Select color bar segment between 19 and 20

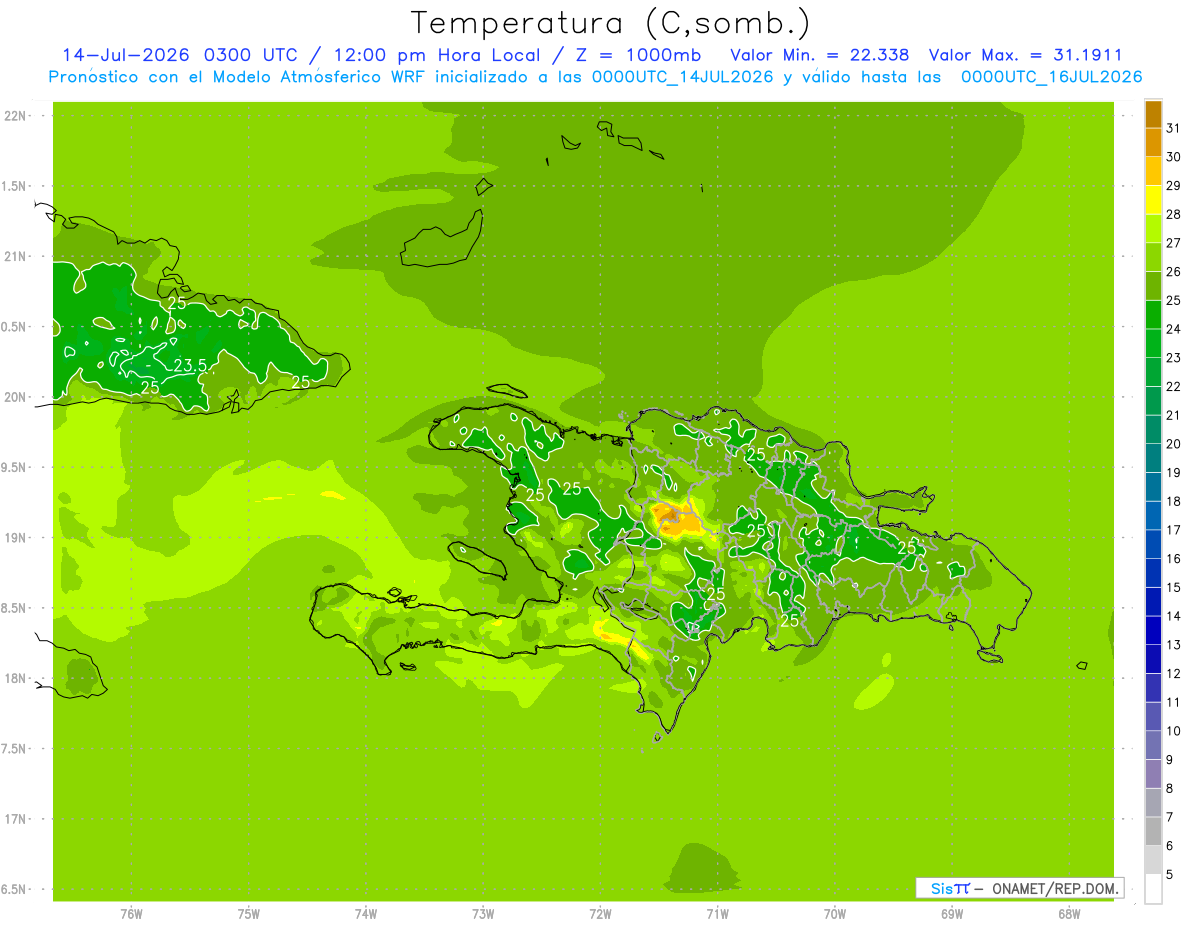point(1153,459)
